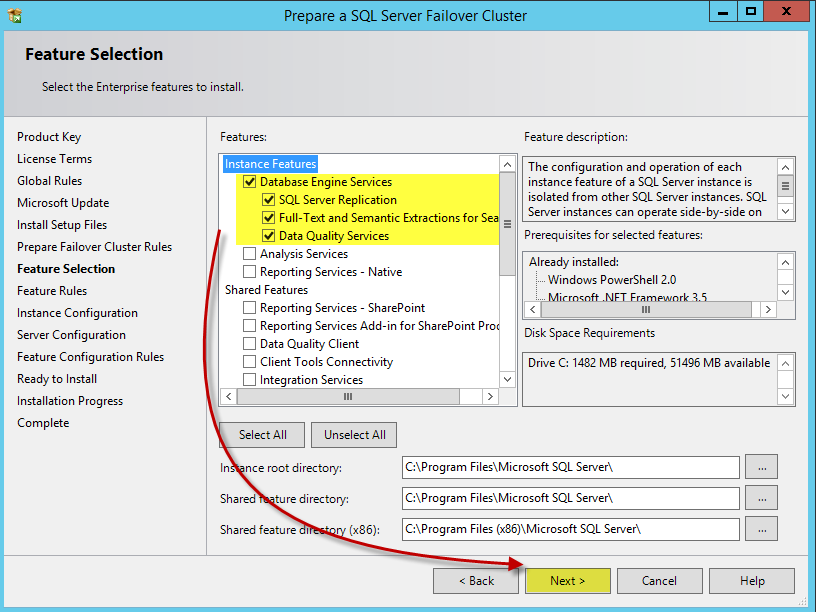Select Shared Features tree node
The image size is (816, 612).
(266, 290)
